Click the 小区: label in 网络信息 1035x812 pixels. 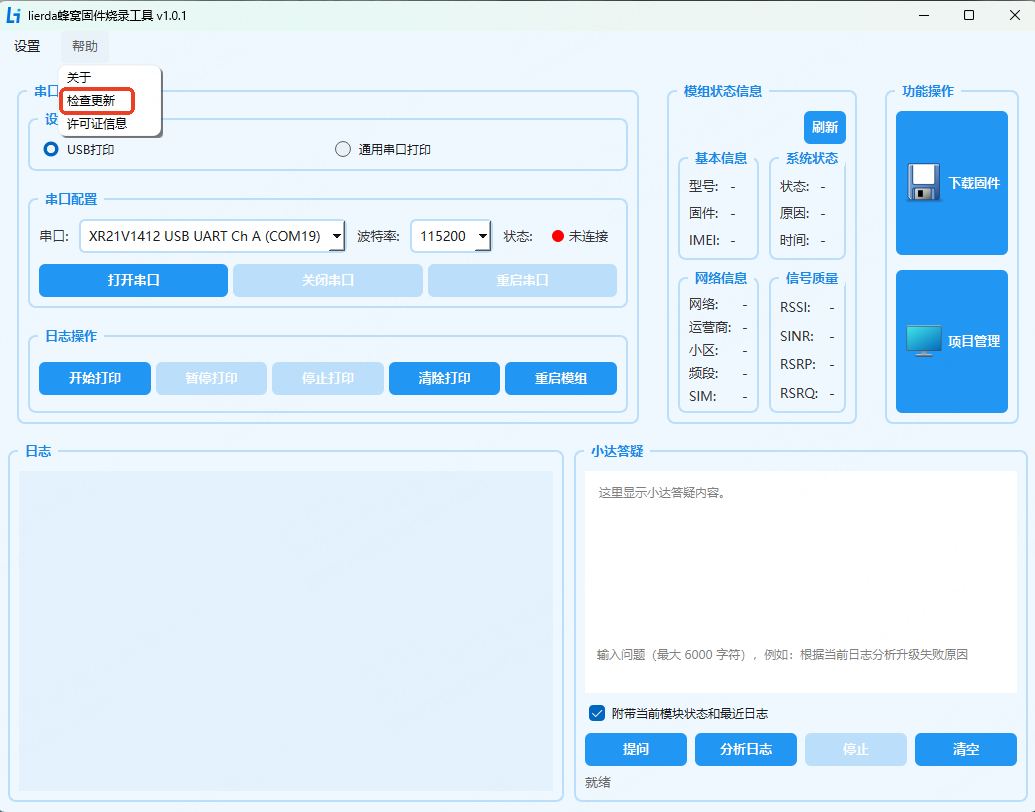(704, 350)
